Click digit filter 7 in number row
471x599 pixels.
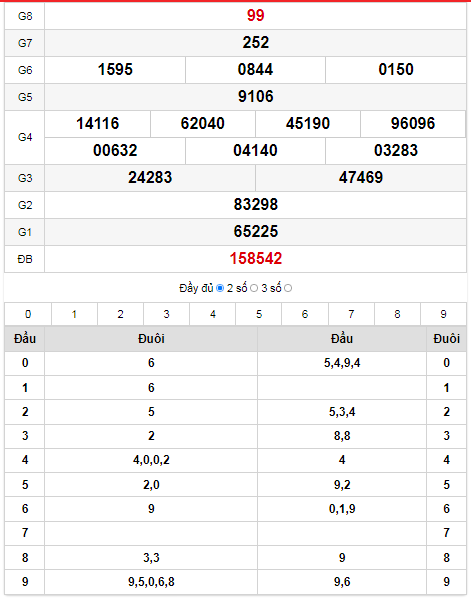coord(351,314)
